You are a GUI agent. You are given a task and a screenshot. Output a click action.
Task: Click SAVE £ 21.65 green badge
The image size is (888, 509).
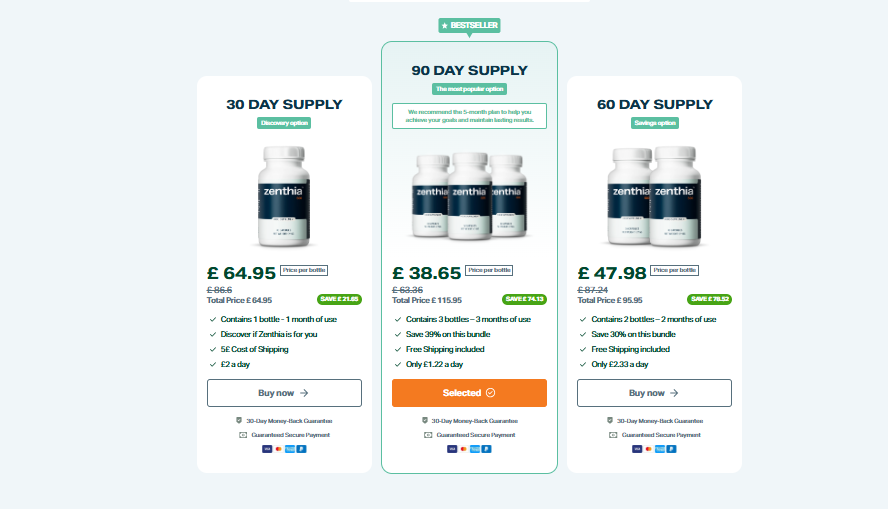[x=339, y=299]
